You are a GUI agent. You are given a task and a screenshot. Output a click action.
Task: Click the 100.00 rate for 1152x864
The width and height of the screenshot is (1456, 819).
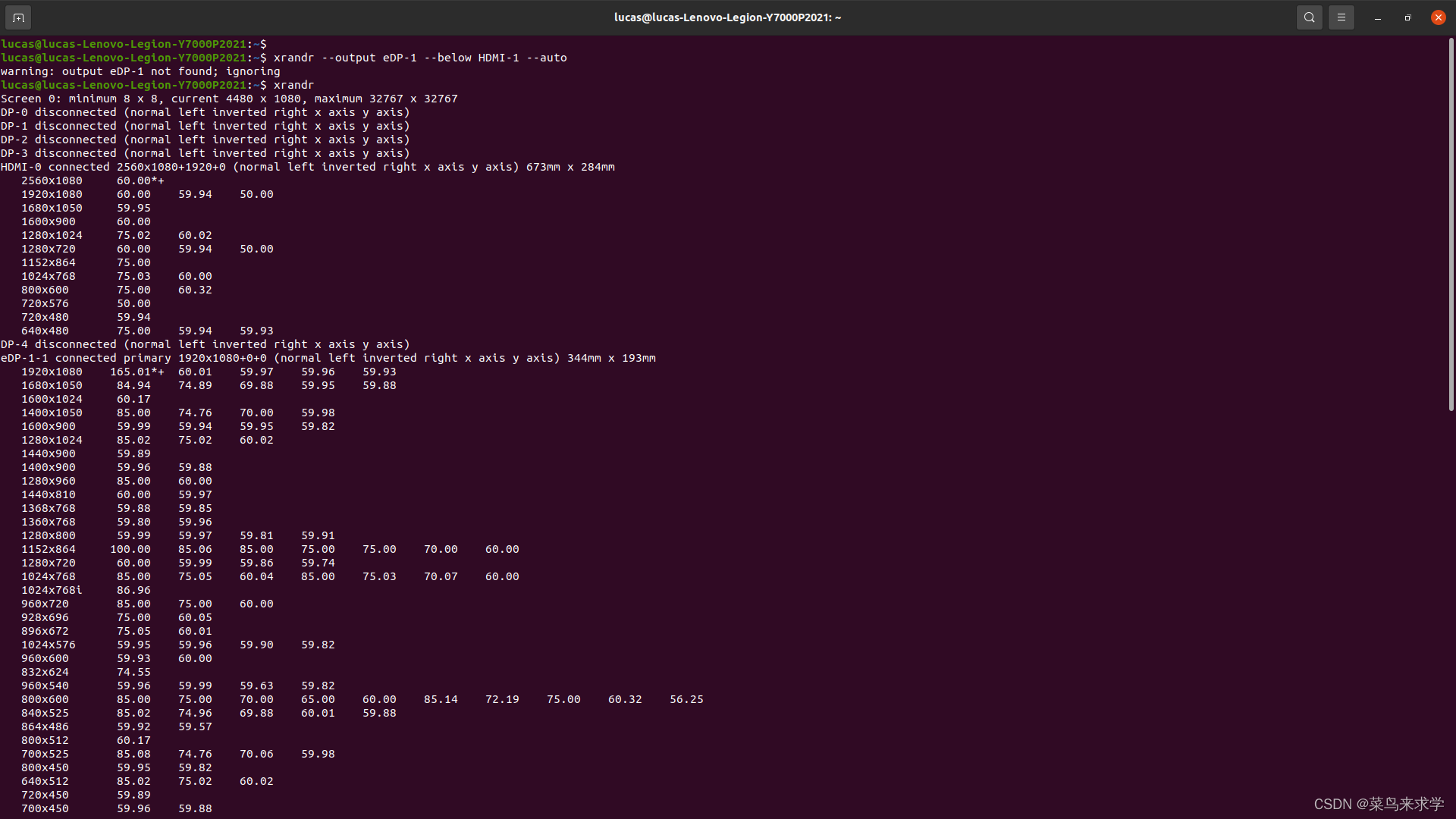(130, 549)
